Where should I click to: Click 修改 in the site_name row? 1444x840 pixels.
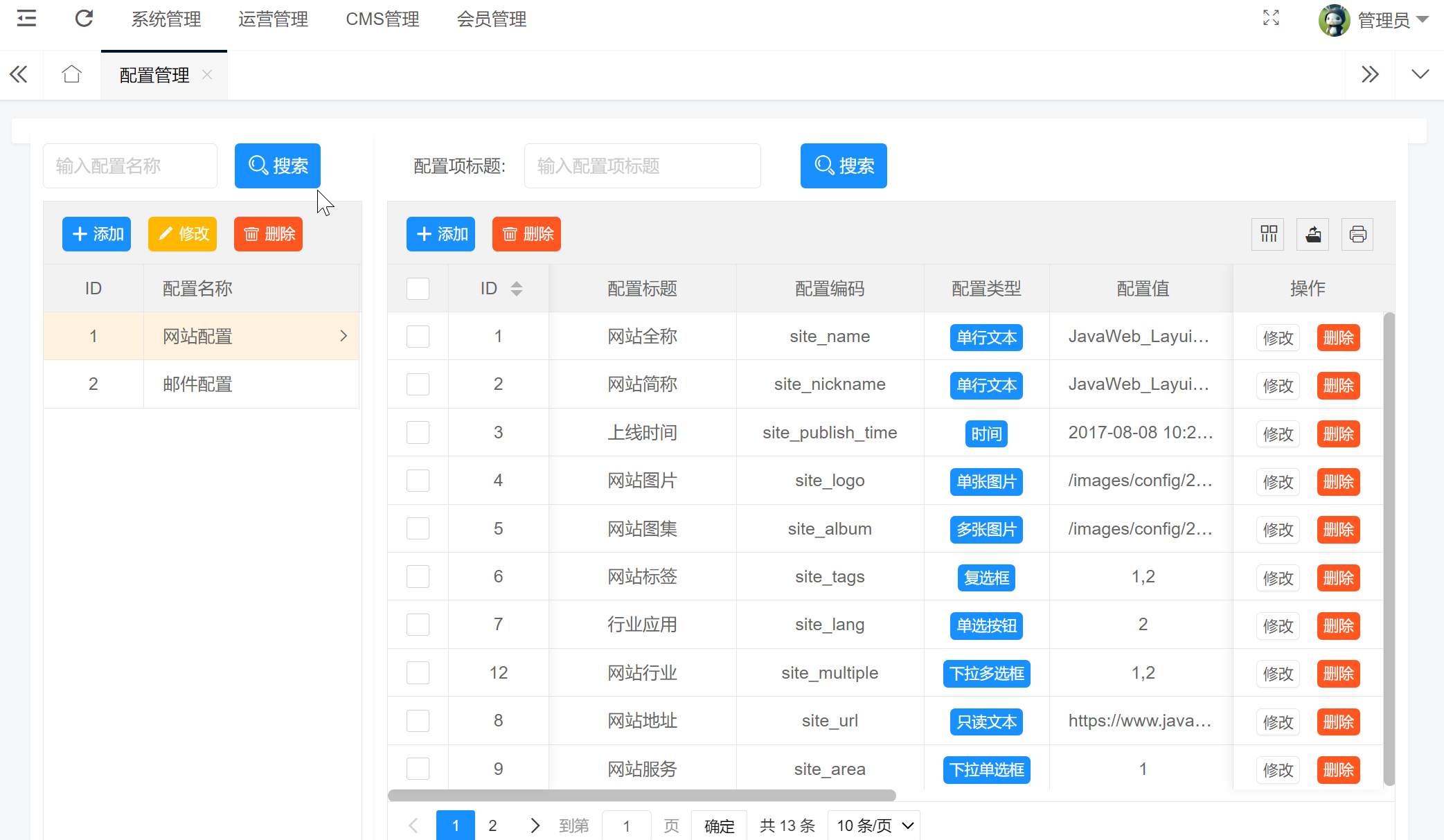pyautogui.click(x=1278, y=338)
